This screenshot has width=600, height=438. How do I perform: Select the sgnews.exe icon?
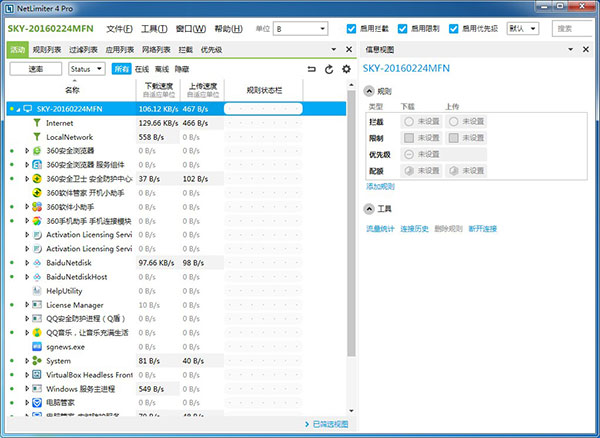coord(37,346)
